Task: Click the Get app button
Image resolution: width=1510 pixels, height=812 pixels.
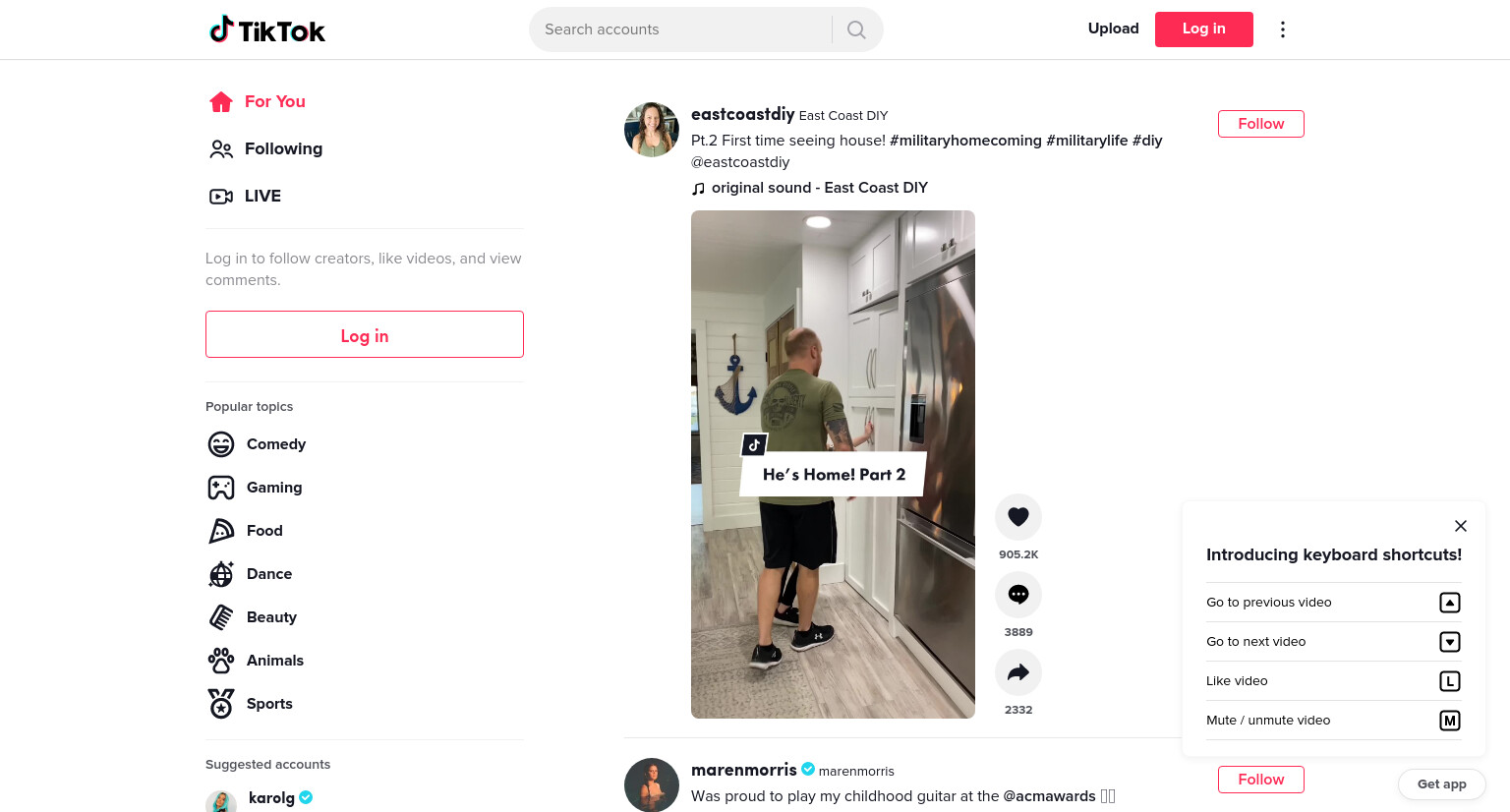Action: coord(1442,783)
